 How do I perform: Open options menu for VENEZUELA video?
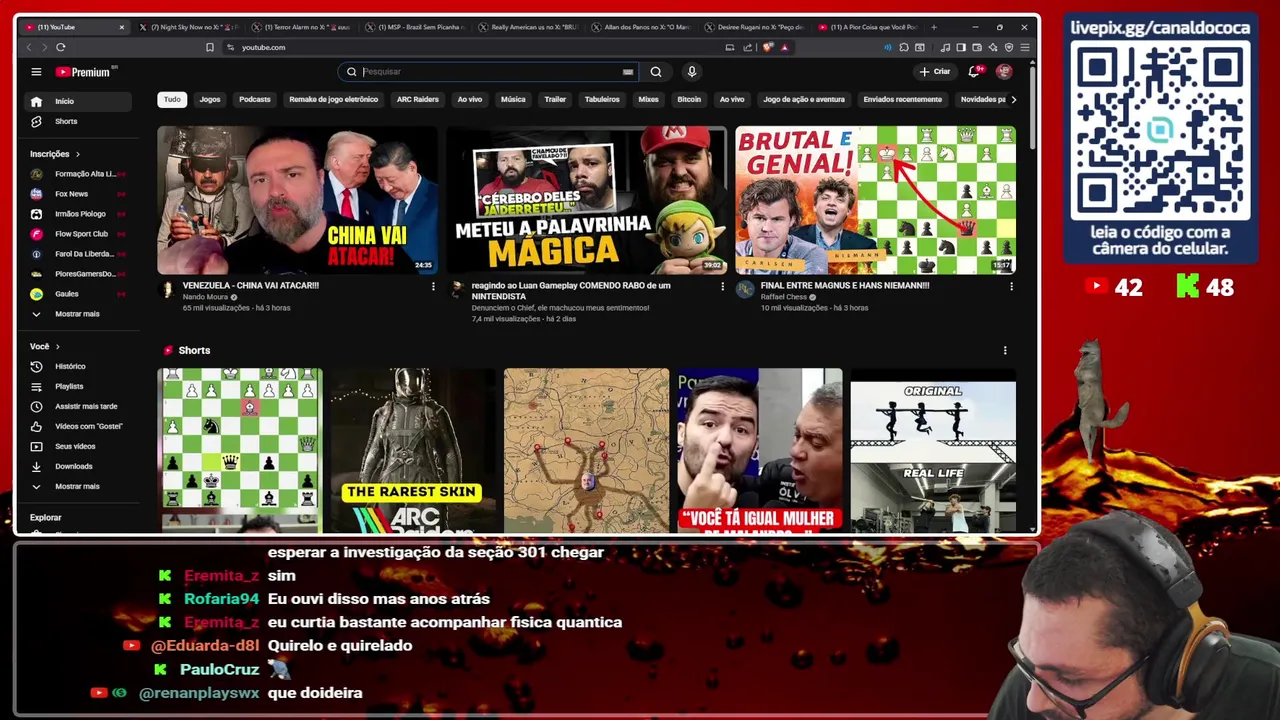pos(433,286)
